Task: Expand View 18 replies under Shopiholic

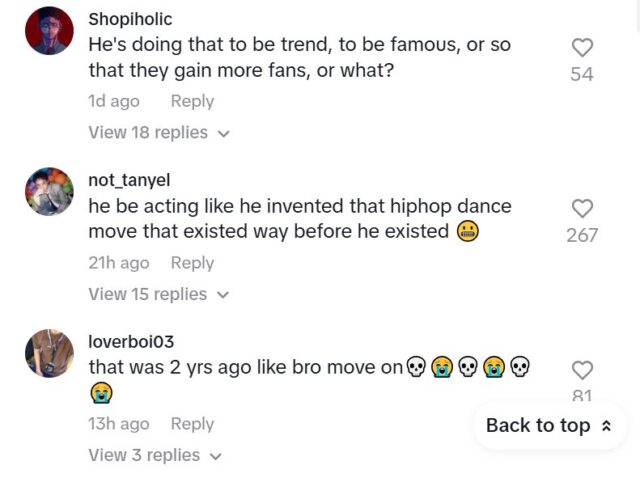Action: coord(158,132)
